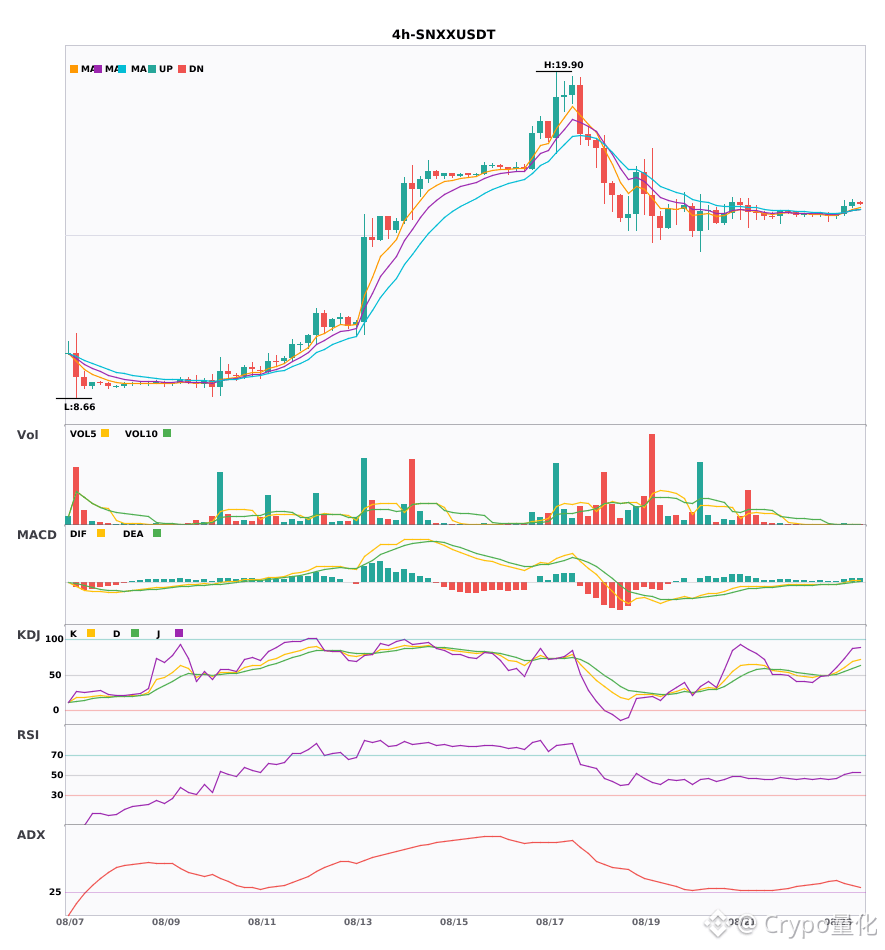Click the RSI axis value 70
The image size is (885, 950).
point(57,754)
